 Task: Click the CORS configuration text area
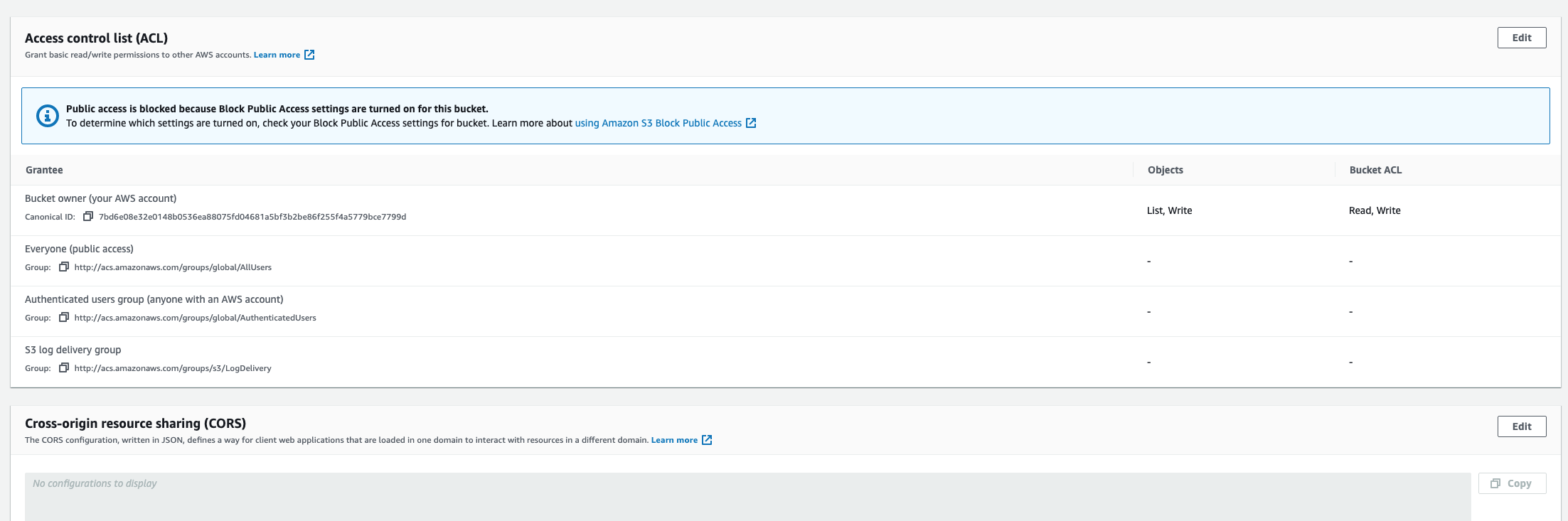pyautogui.click(x=747, y=497)
